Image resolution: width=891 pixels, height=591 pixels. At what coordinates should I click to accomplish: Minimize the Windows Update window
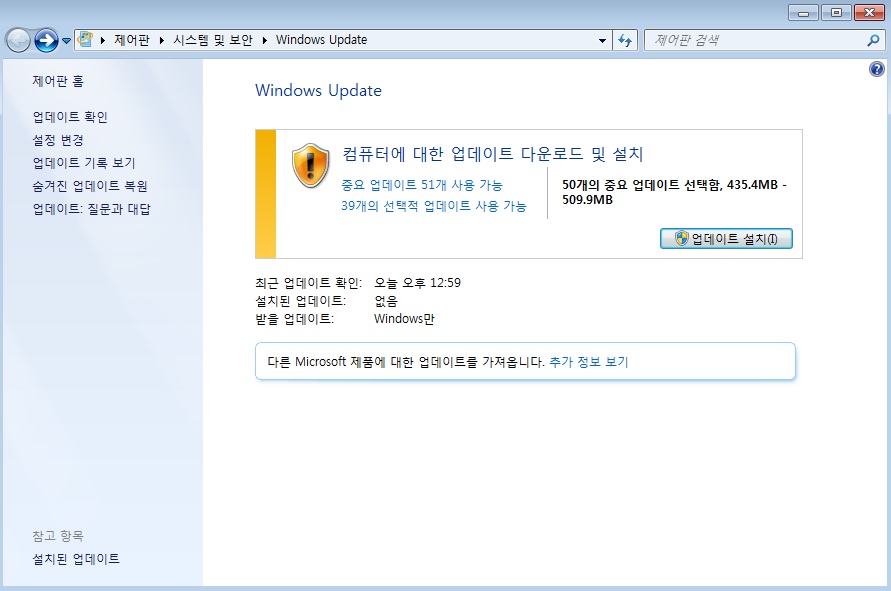(803, 13)
